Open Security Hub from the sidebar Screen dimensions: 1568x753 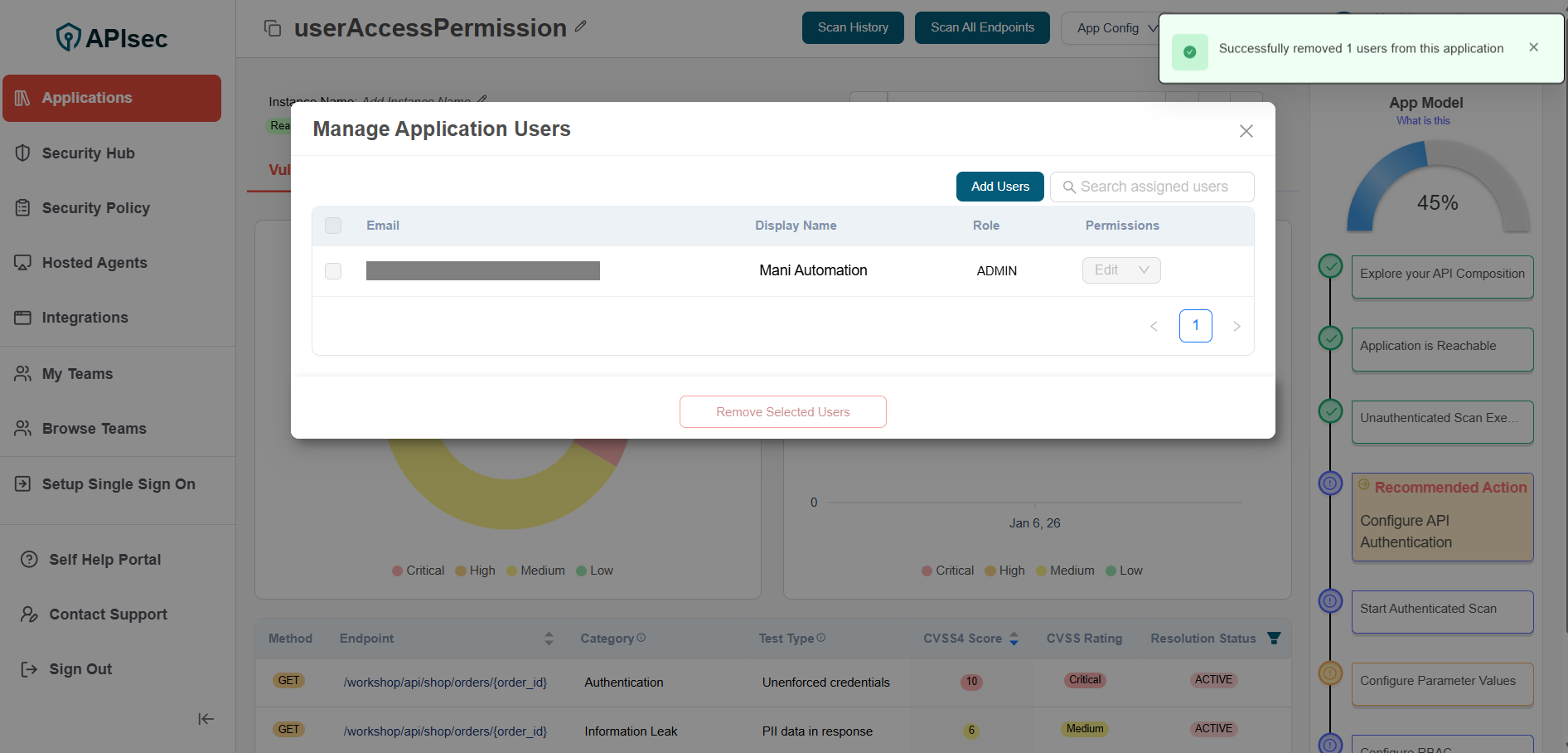click(x=88, y=153)
